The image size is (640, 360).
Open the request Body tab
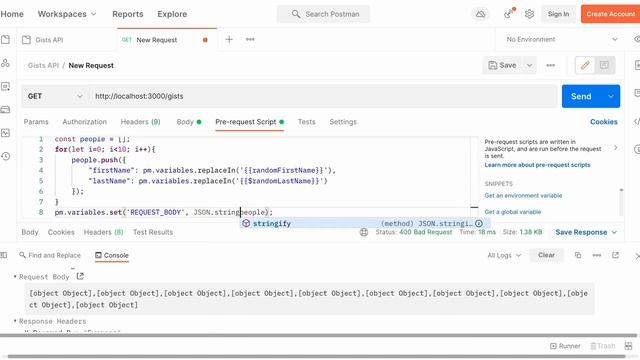pos(189,122)
